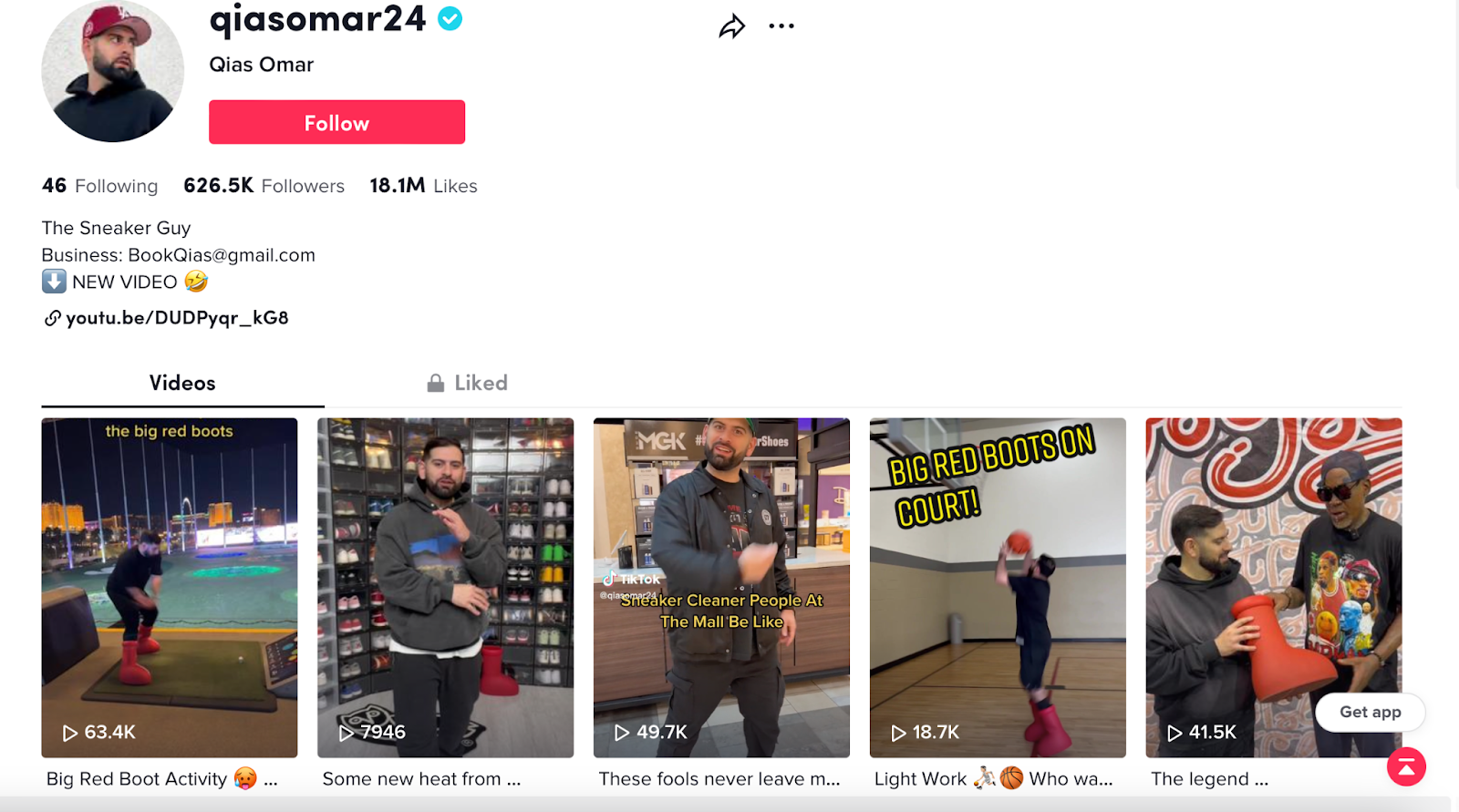Open the Big Red Boots On Court video
This screenshot has width=1459, height=812.
(998, 588)
